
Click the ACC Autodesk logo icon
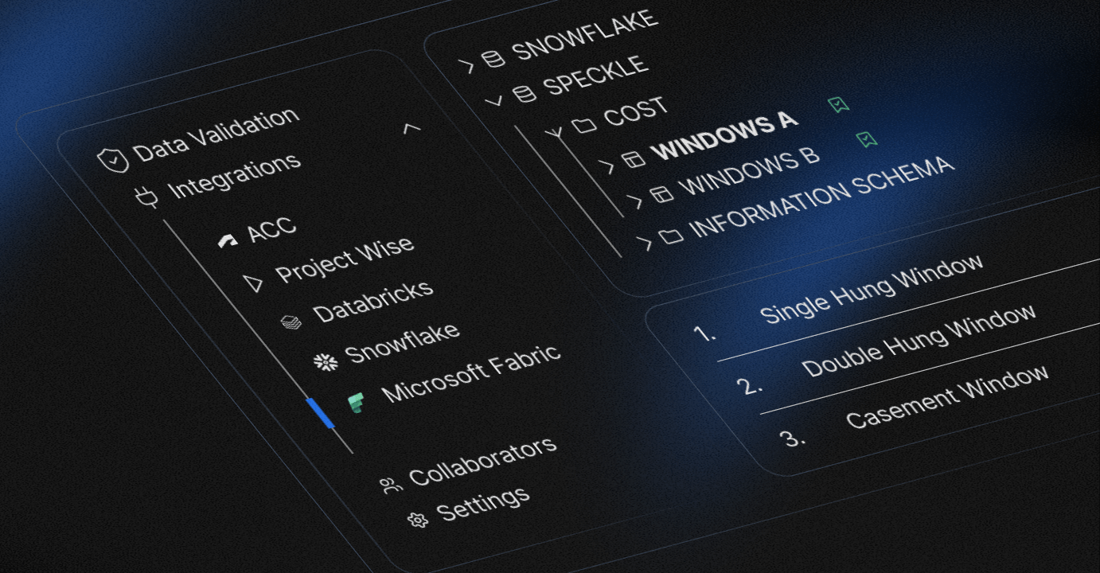pyautogui.click(x=227, y=241)
